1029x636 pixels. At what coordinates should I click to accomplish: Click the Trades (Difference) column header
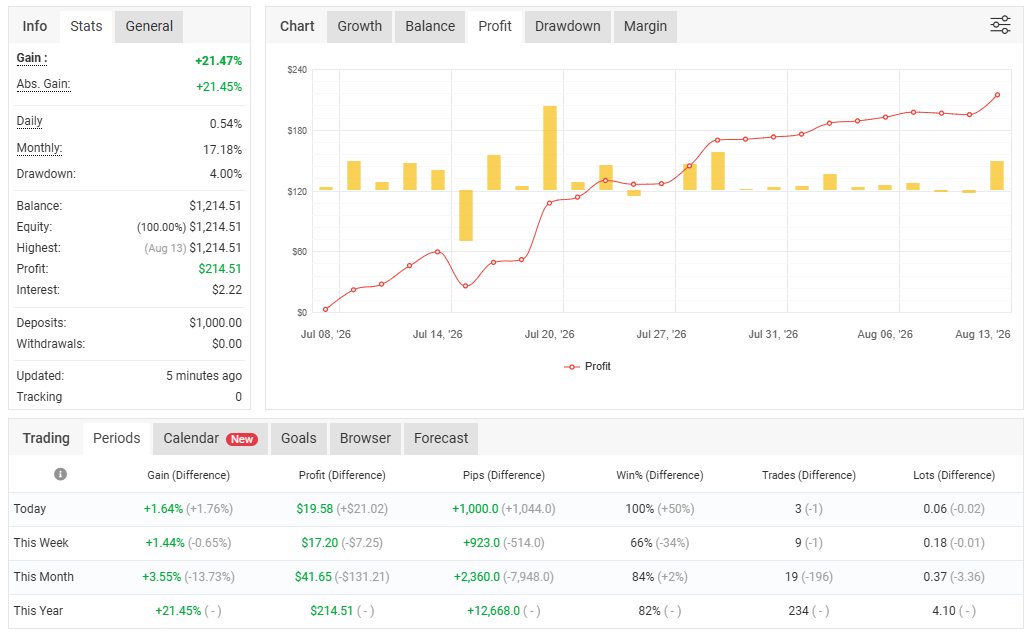pos(808,475)
